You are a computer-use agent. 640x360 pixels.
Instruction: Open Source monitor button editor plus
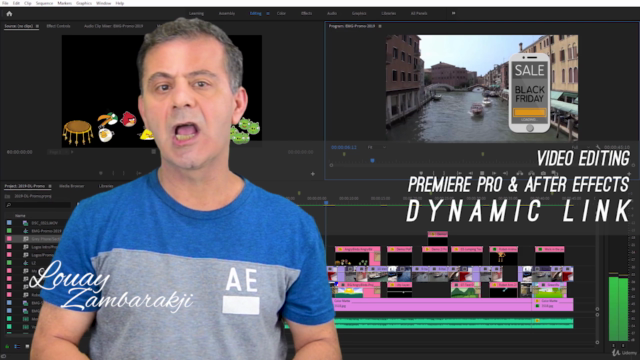[313, 174]
